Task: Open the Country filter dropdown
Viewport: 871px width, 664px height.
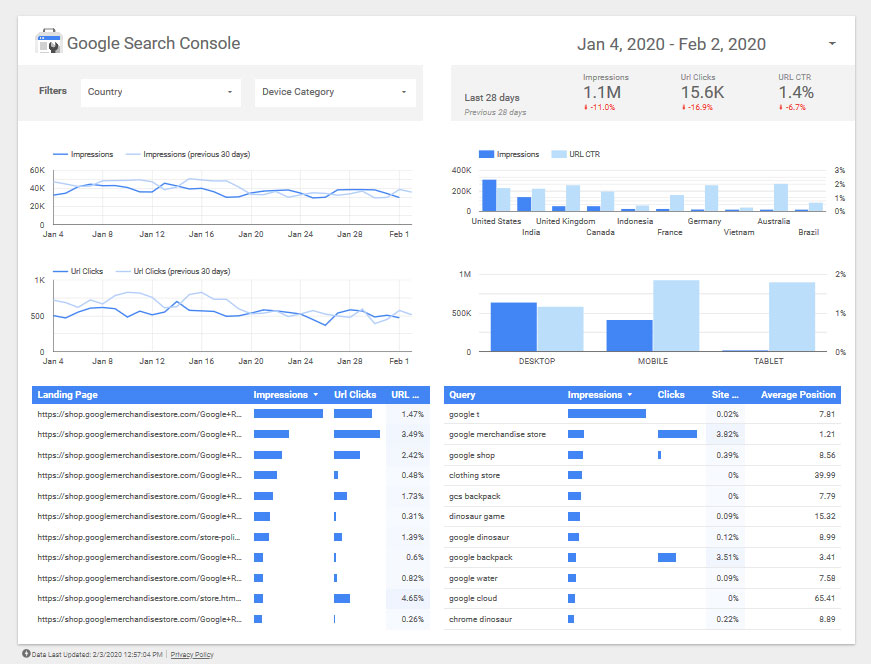Action: 161,92
